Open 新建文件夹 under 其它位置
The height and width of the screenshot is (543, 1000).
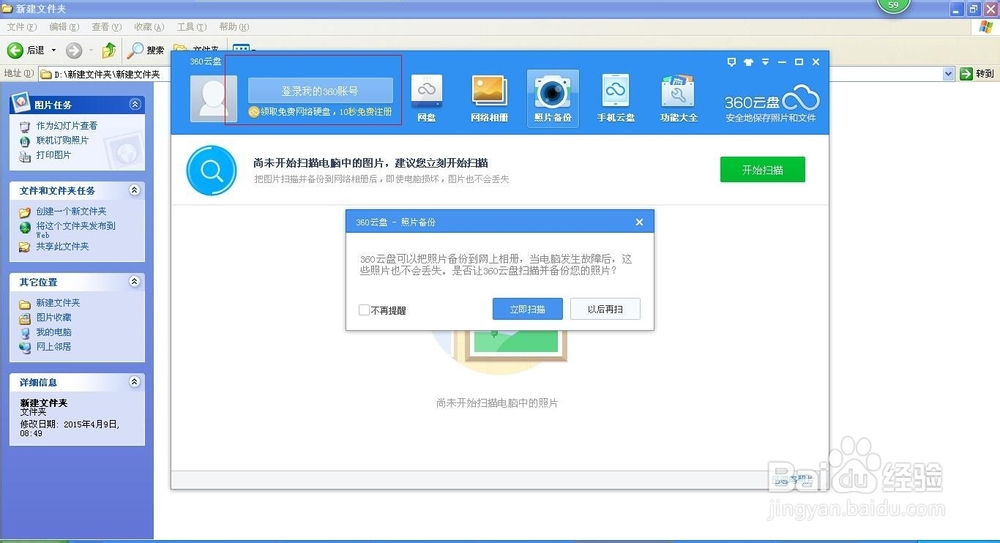[57, 303]
